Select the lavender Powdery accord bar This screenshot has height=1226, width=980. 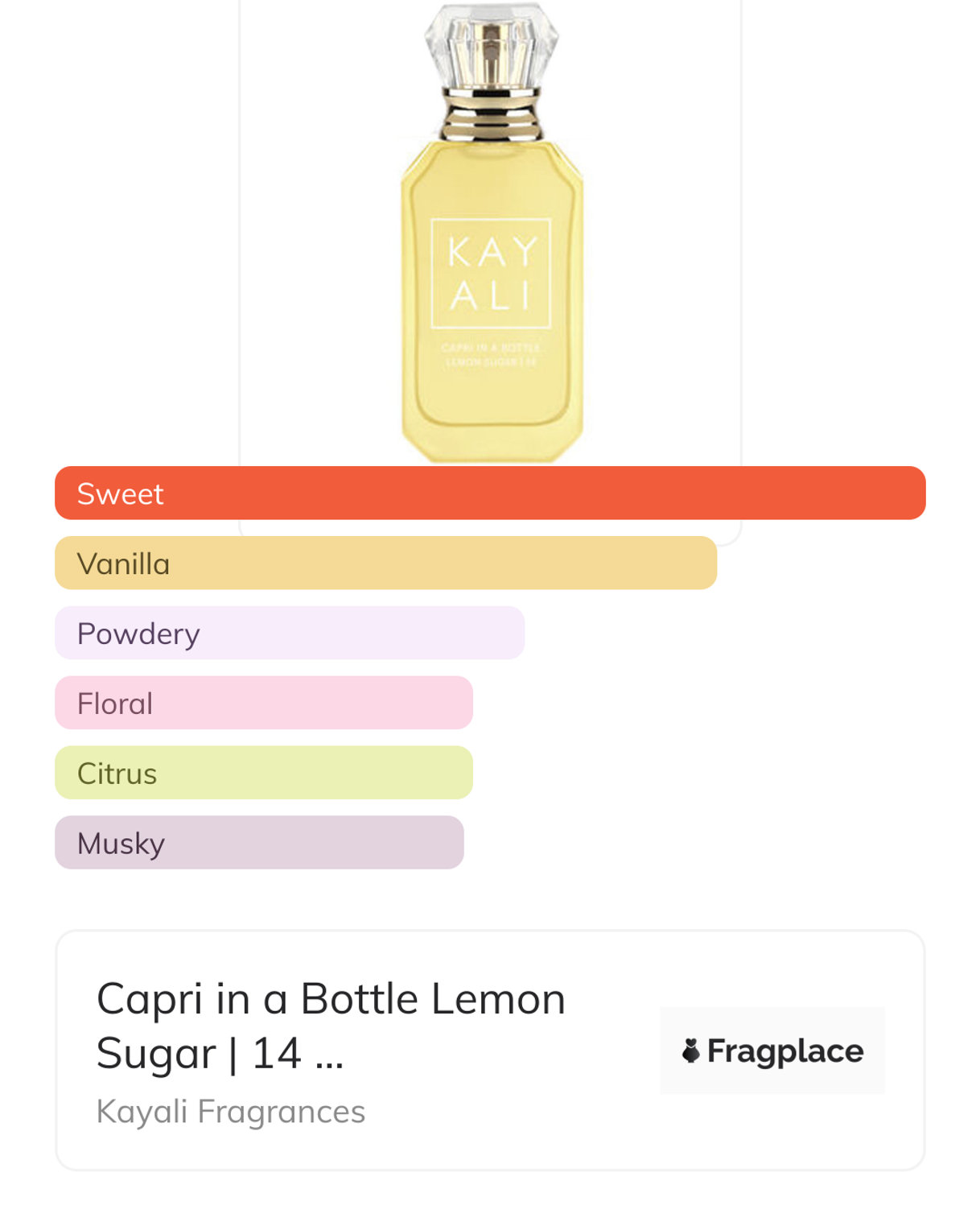(290, 633)
